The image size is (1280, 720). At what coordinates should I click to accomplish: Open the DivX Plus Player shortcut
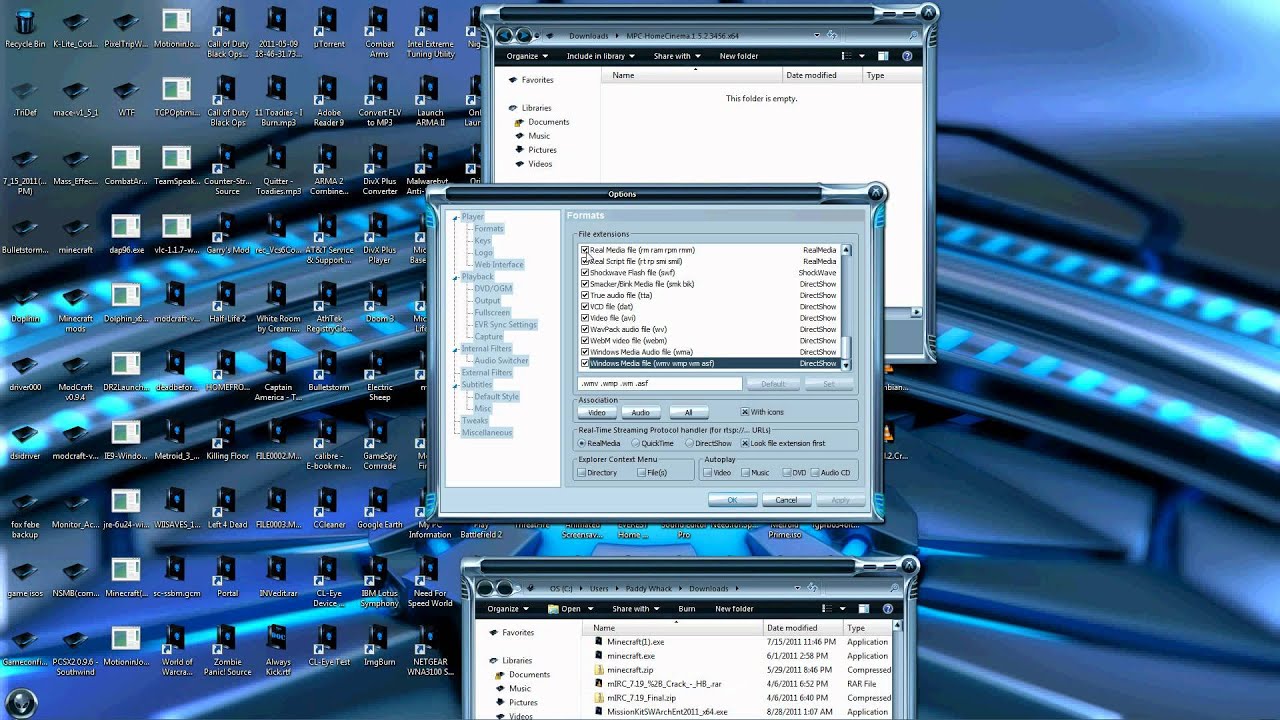[379, 238]
